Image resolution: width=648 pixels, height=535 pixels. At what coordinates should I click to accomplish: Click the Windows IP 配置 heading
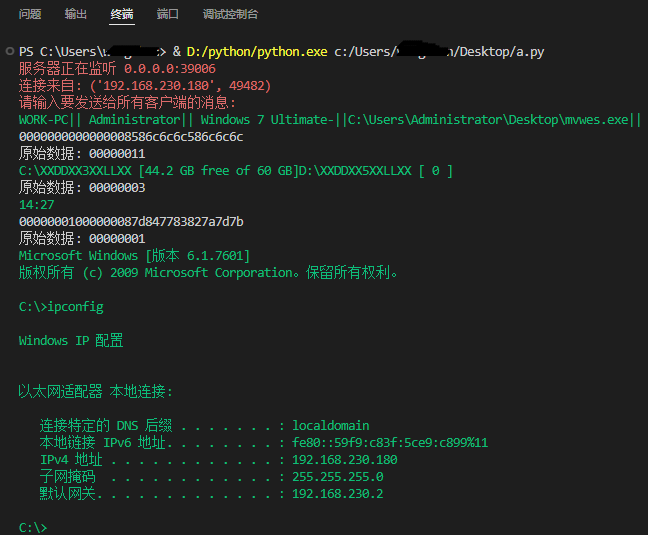71,340
